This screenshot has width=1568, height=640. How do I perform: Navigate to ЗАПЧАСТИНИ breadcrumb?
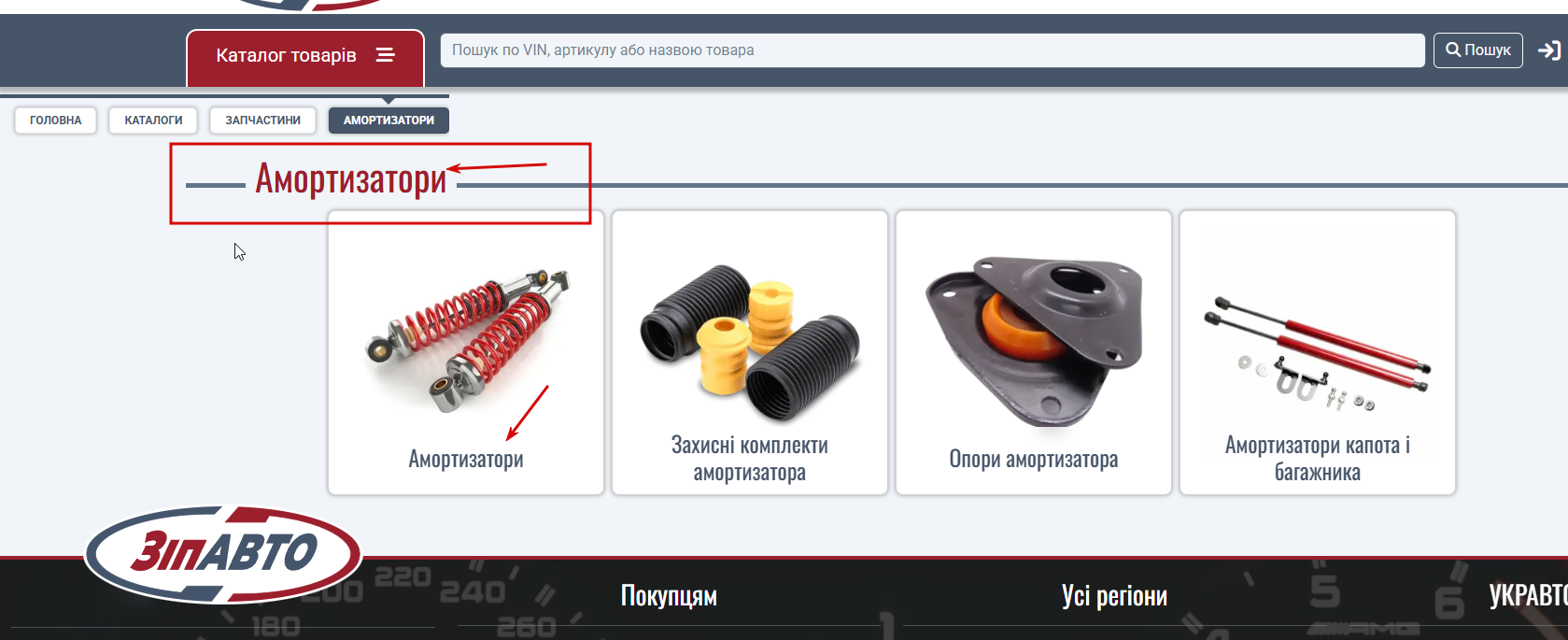pos(263,121)
